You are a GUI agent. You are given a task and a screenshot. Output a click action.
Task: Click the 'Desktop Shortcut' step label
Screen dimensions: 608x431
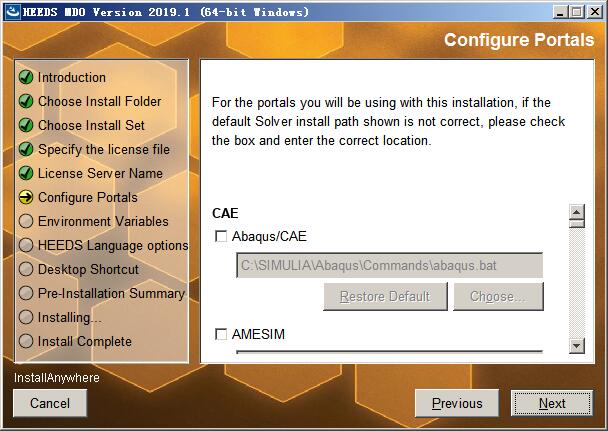tap(88, 270)
